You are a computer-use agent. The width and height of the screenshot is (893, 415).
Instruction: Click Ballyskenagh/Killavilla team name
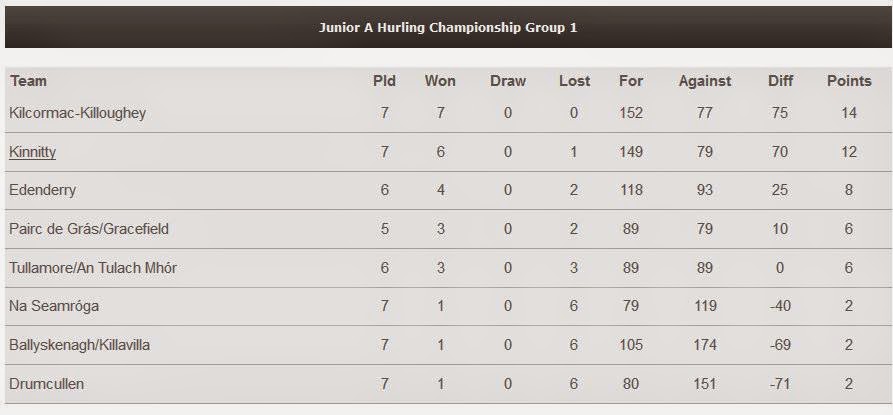pos(80,345)
